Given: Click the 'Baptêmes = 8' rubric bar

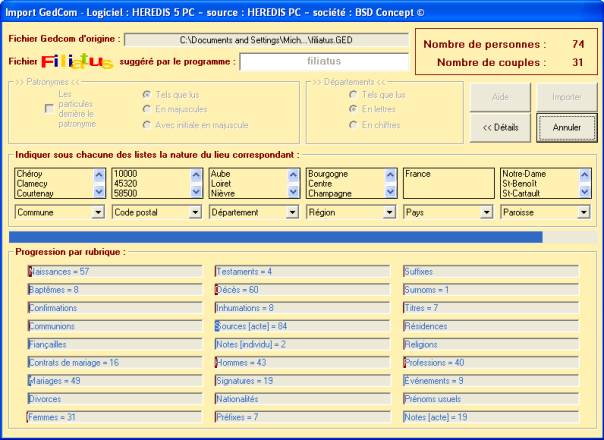Looking at the screenshot, I should click(115, 290).
